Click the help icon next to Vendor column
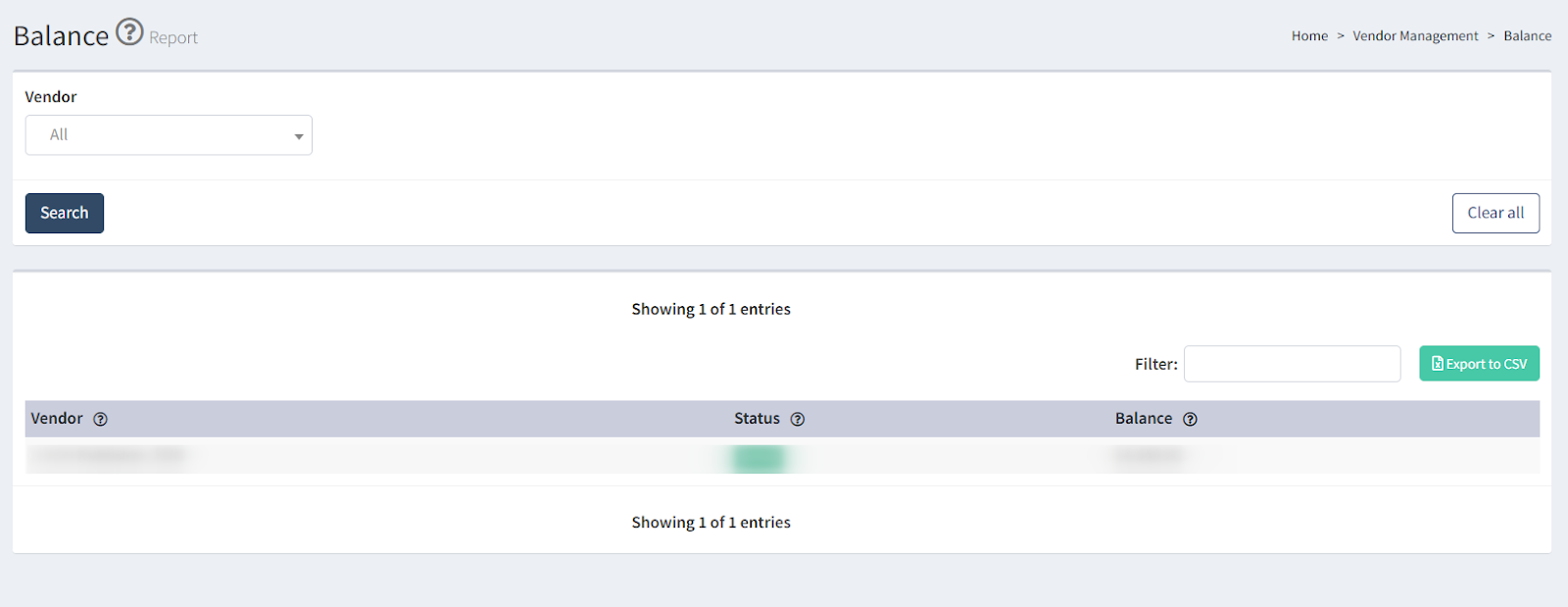Viewport: 1568px width, 607px height. click(x=100, y=420)
